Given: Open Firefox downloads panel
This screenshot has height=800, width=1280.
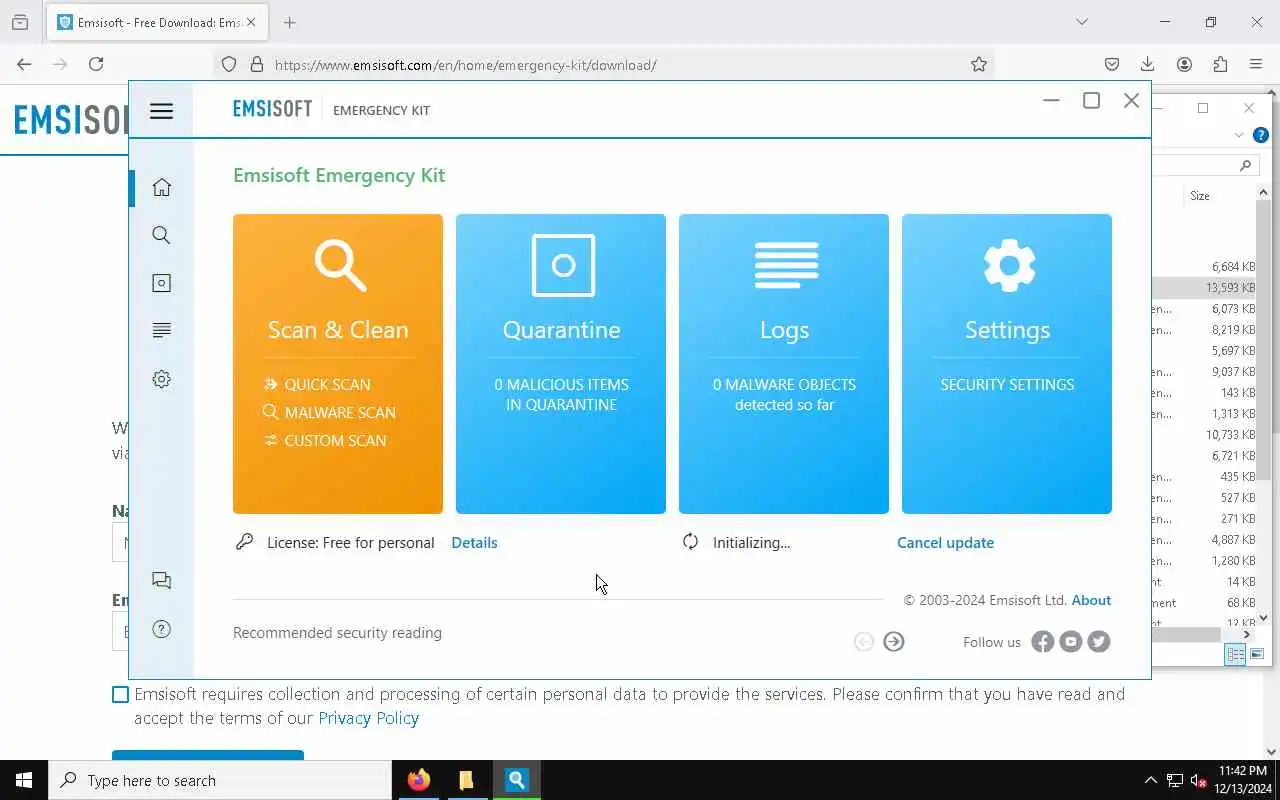Looking at the screenshot, I should coord(1148,64).
